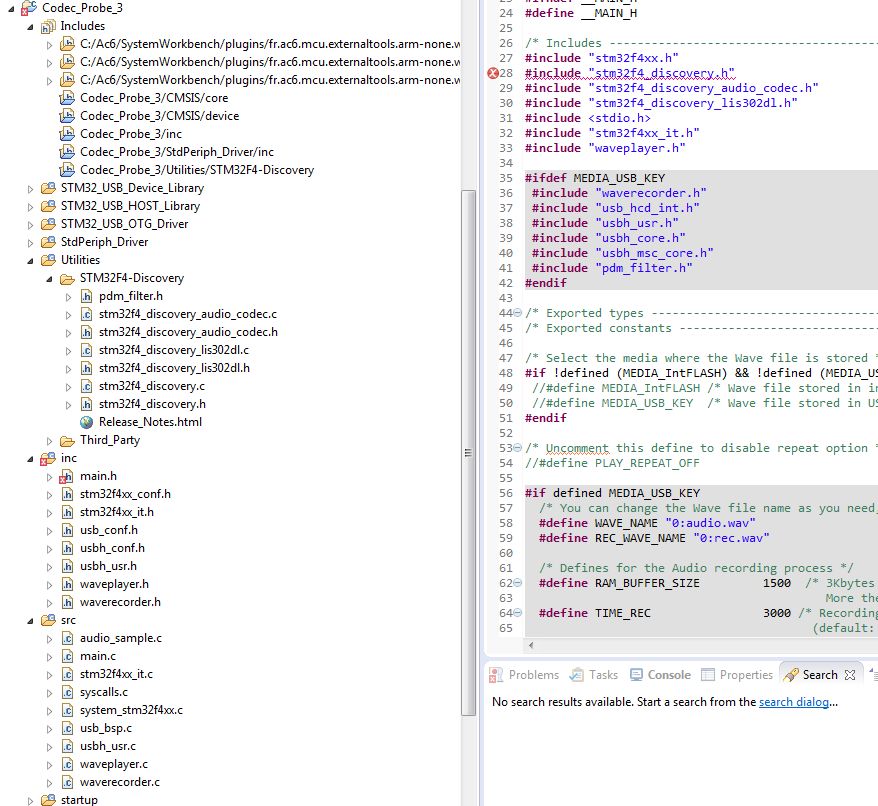Click the Codec_Probe_3 project icon

click(29, 8)
